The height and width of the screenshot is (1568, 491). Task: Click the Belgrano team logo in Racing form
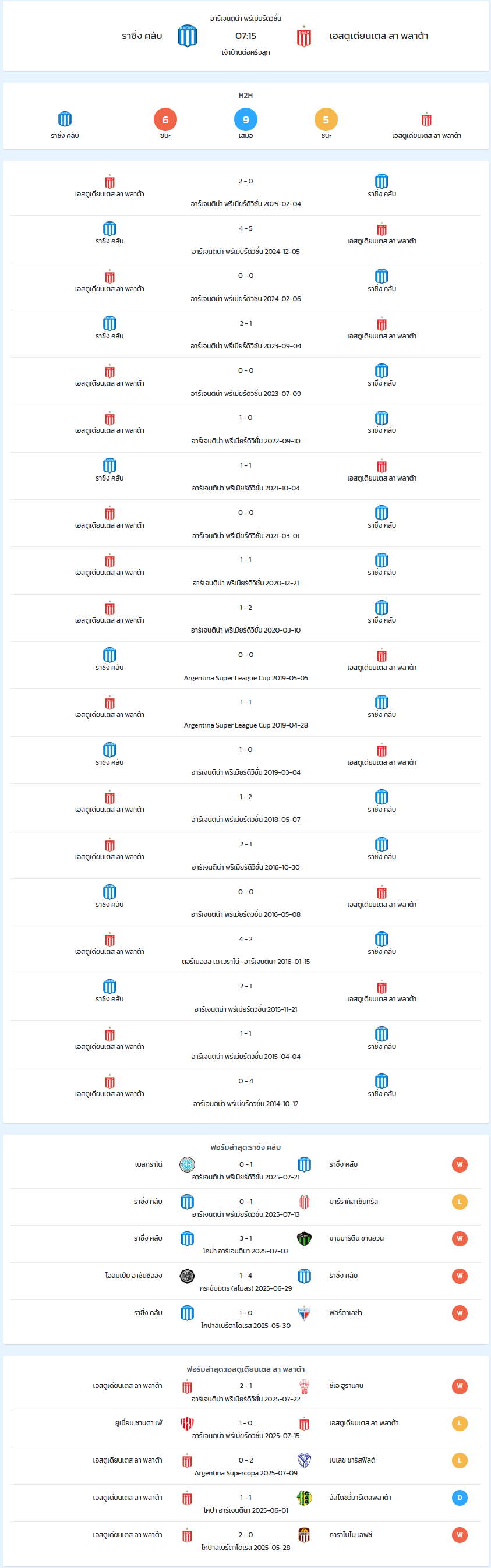188,1164
